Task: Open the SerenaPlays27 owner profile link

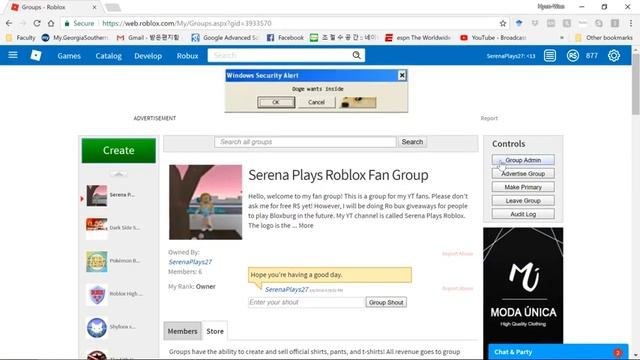Action: tap(190, 262)
